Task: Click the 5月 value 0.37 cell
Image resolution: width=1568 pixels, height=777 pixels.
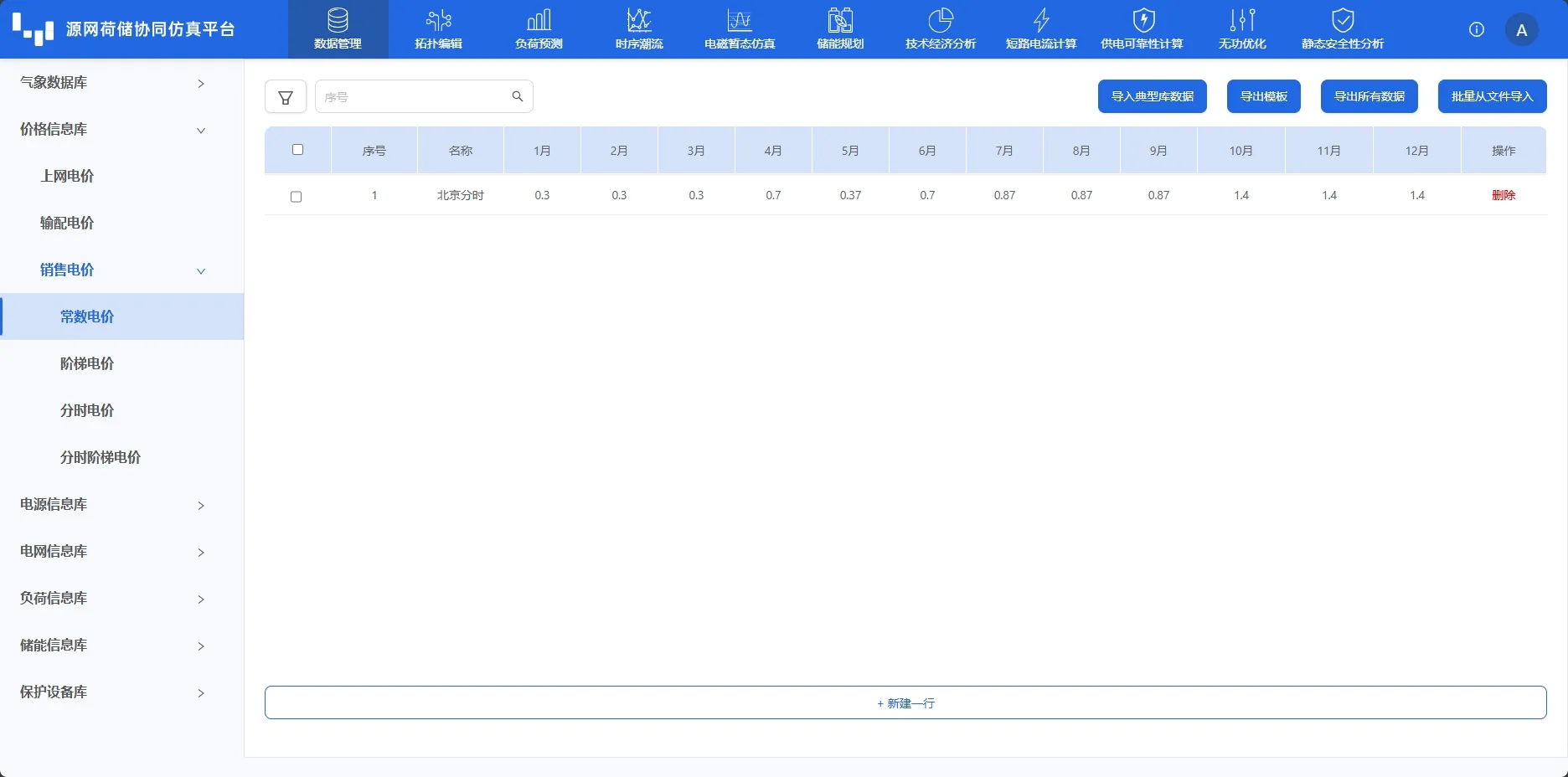Action: (x=850, y=195)
